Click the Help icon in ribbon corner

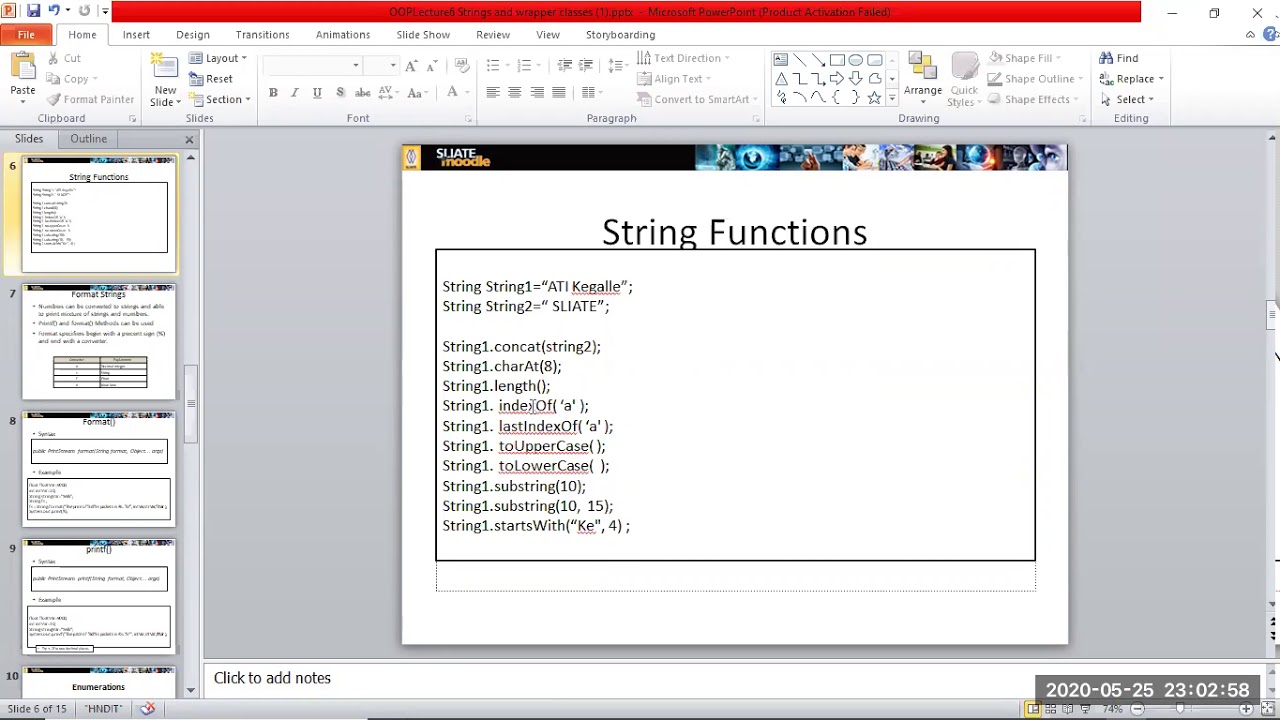(x=1267, y=34)
